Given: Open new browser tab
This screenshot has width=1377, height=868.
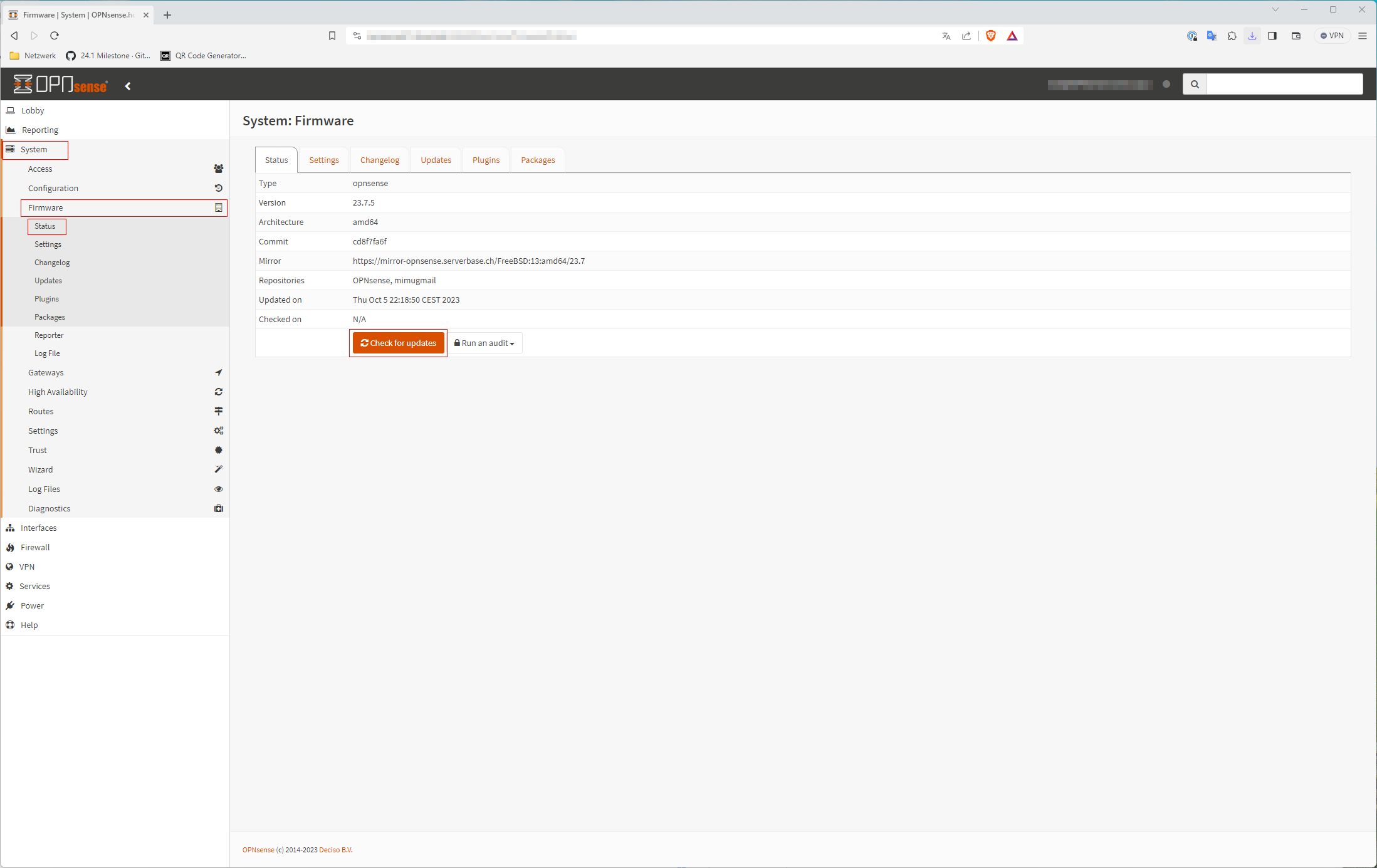Looking at the screenshot, I should pos(167,14).
